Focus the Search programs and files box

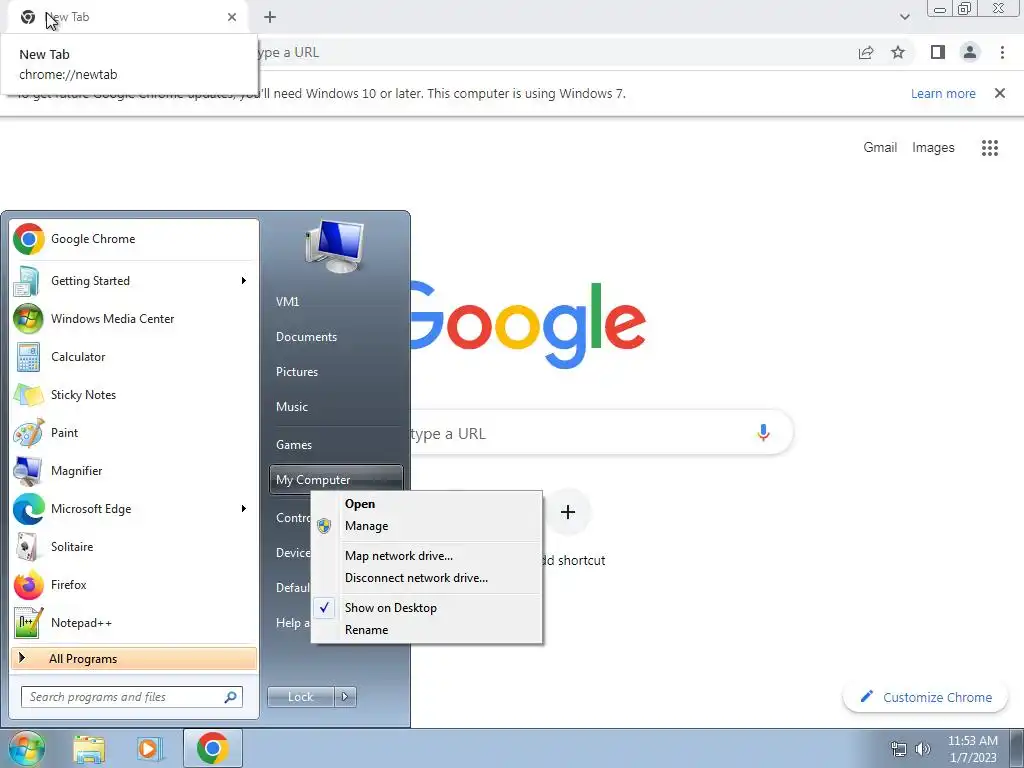pyautogui.click(x=132, y=697)
